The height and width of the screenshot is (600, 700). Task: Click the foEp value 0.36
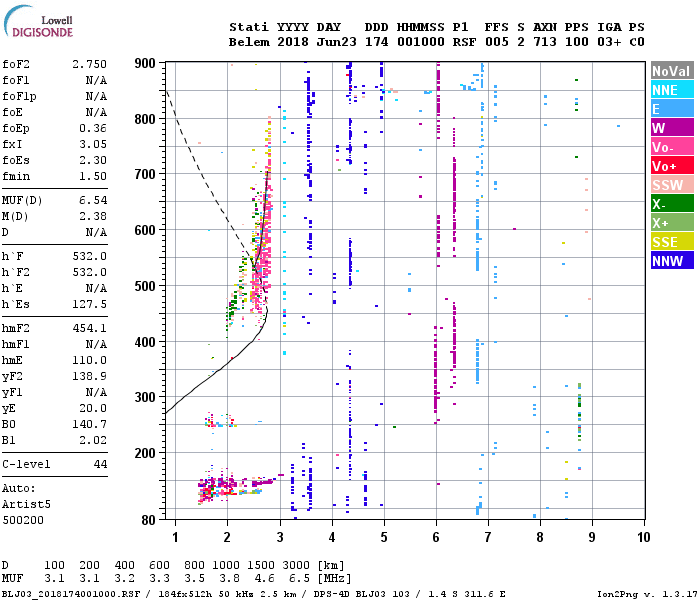tap(93, 128)
